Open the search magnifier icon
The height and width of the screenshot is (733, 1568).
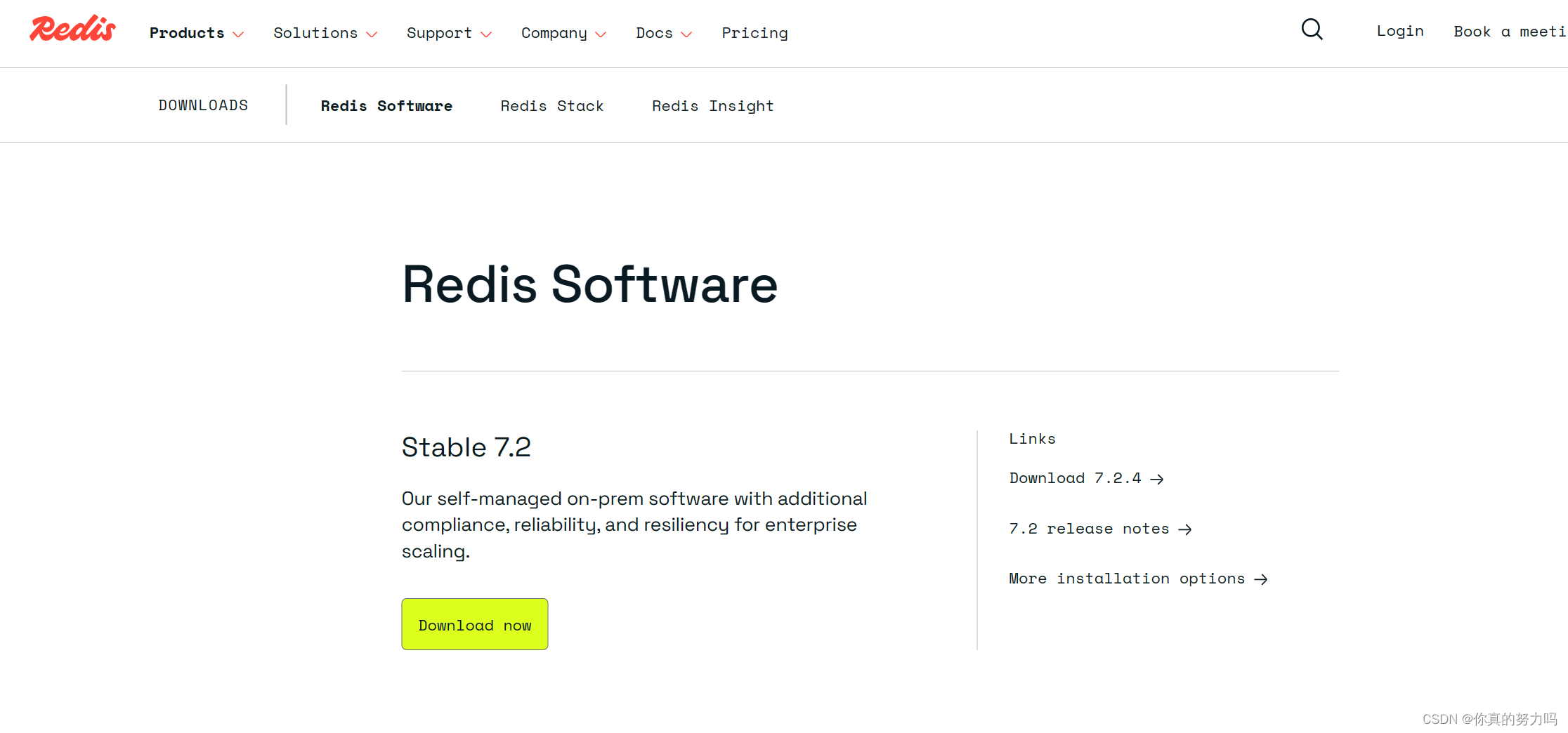pos(1312,29)
